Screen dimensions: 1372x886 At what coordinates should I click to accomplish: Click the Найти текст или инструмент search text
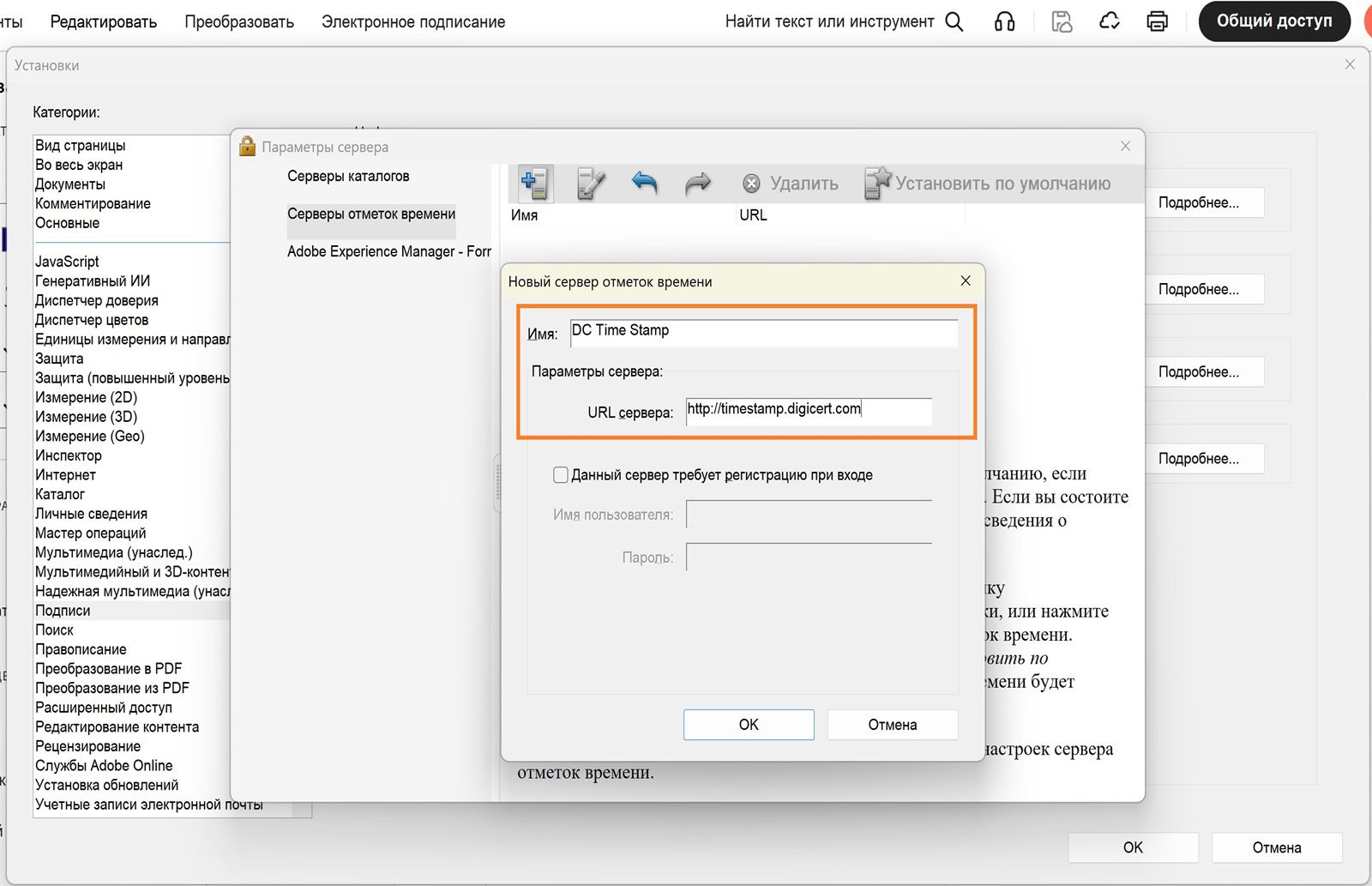click(x=829, y=21)
